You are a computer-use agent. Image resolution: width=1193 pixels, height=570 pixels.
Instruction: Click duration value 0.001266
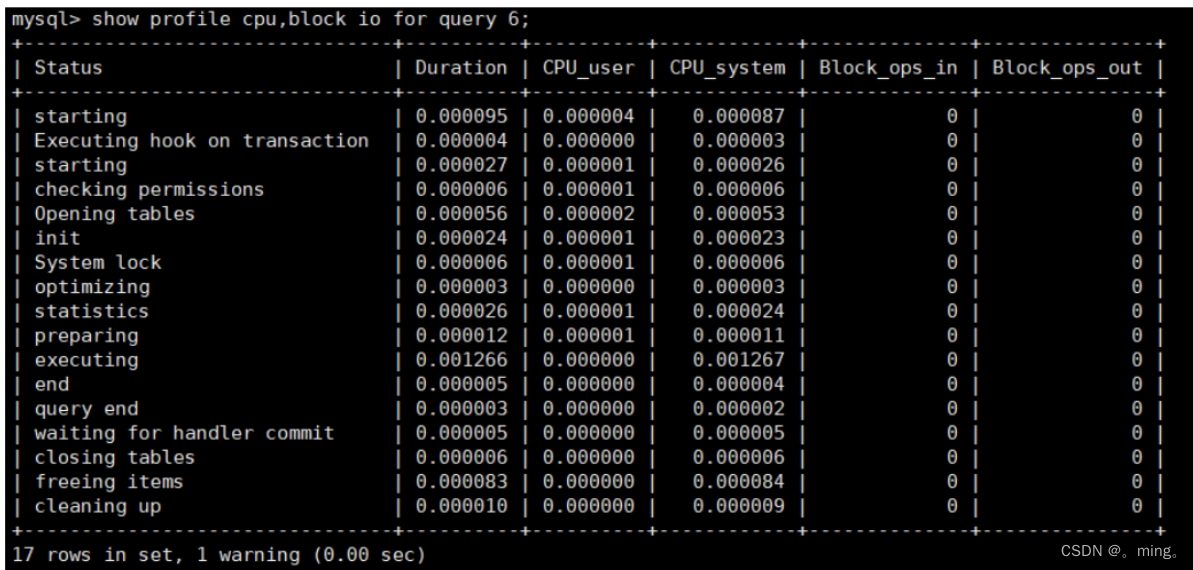click(461, 360)
